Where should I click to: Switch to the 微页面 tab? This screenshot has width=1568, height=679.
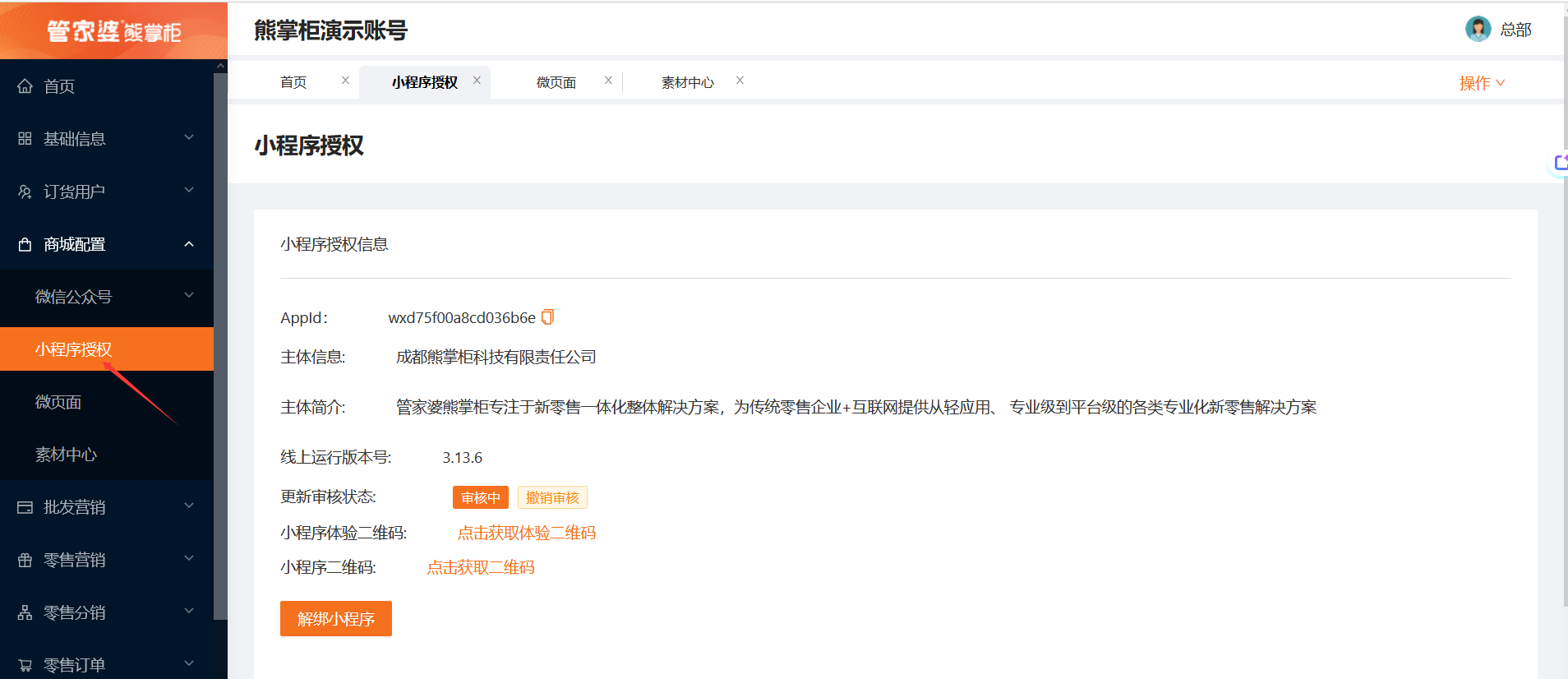pos(556,82)
